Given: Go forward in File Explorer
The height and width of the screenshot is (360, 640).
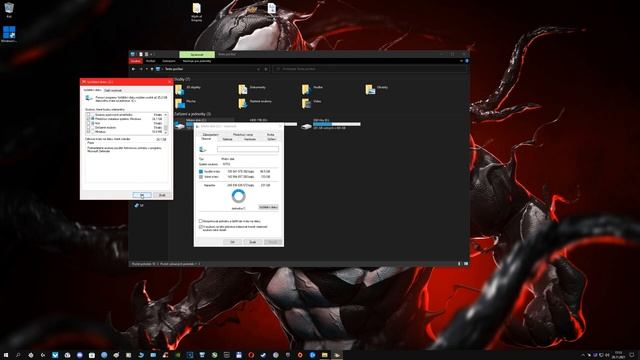Looking at the screenshot, I should click(141, 69).
